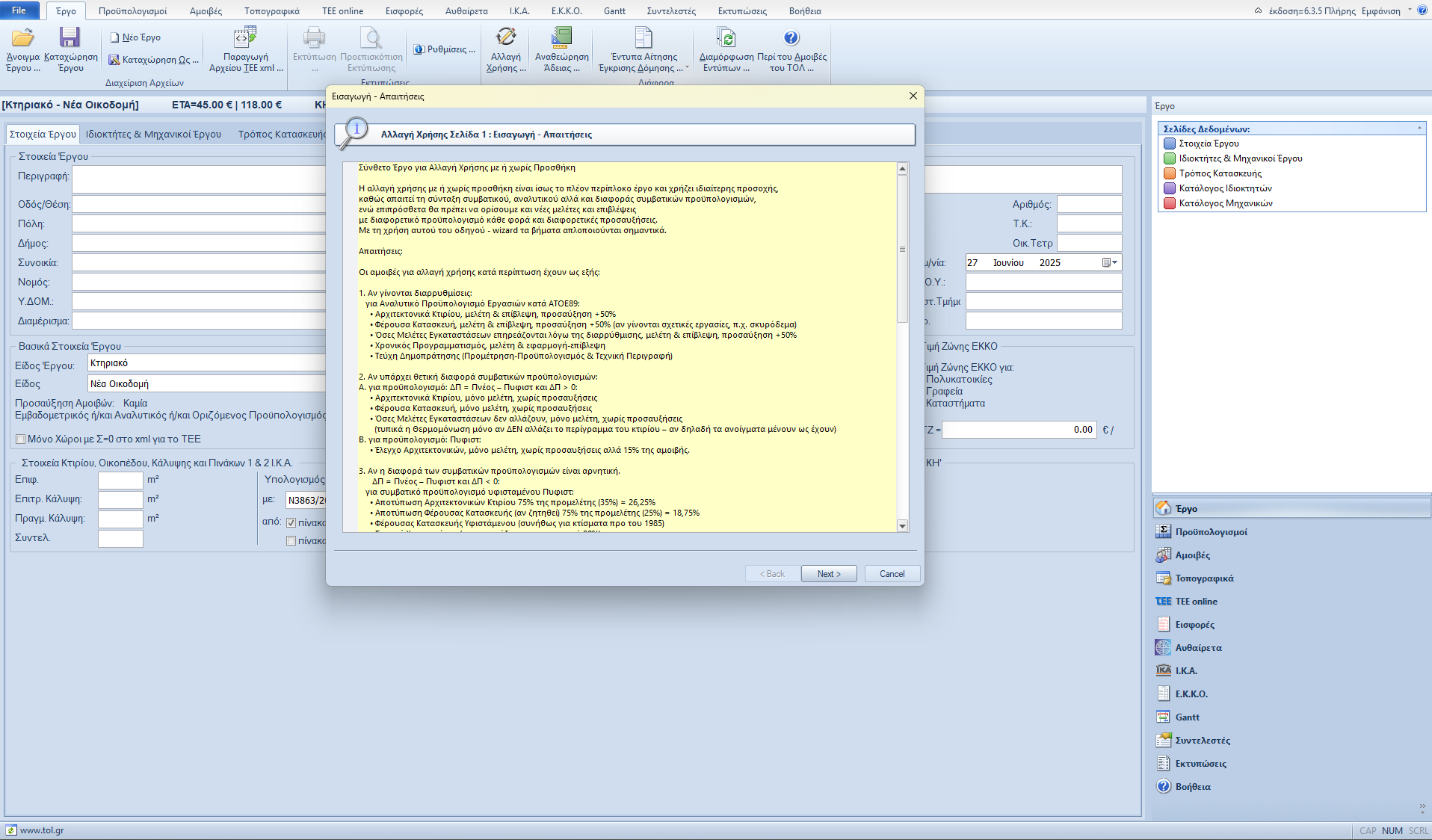Click the Άνοιγμα Έργου folder icon
The width and height of the screenshot is (1432, 840).
coord(22,38)
